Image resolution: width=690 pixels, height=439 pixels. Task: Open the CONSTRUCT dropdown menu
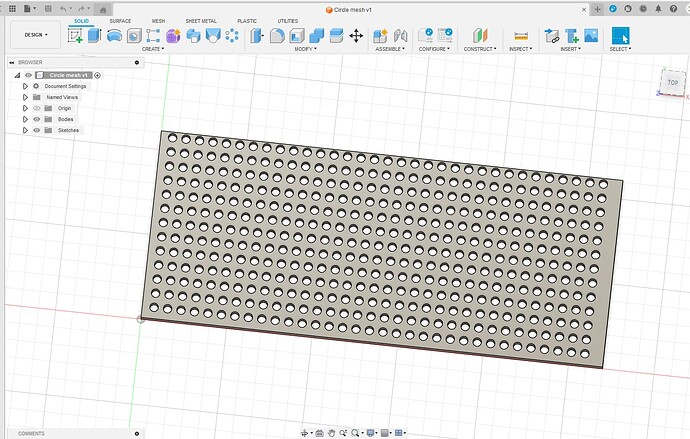[480, 49]
